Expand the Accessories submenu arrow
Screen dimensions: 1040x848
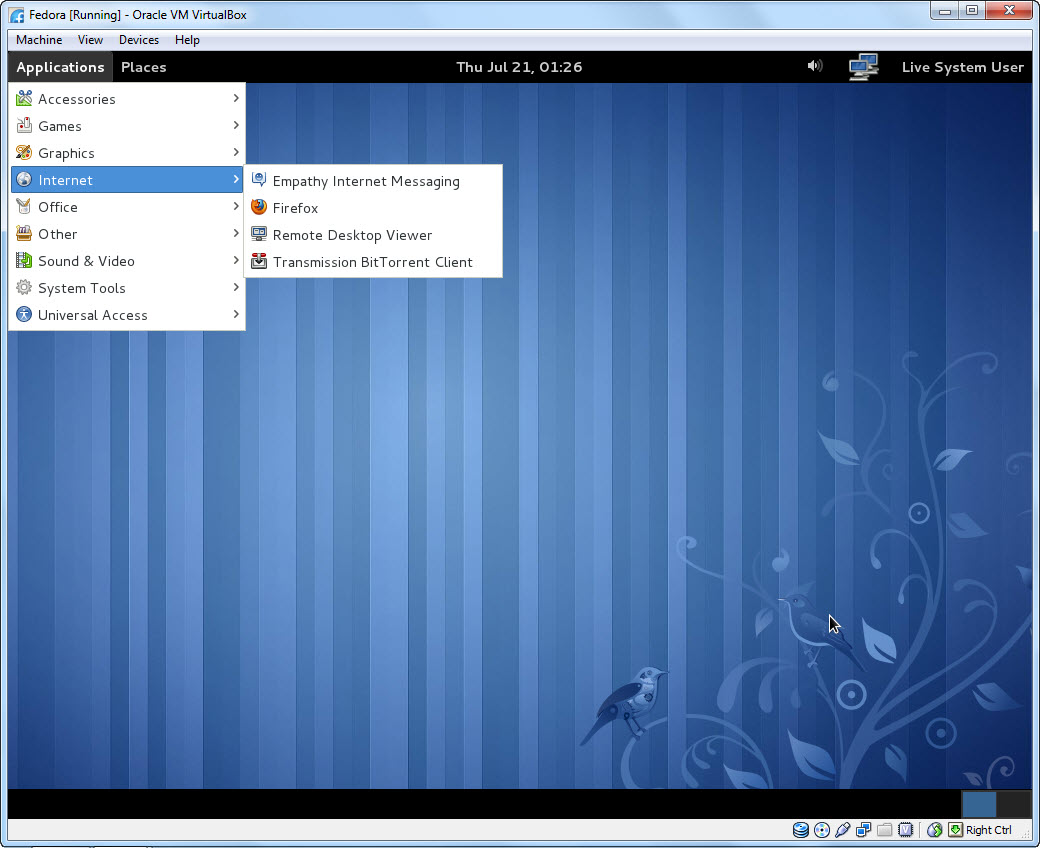pos(235,98)
